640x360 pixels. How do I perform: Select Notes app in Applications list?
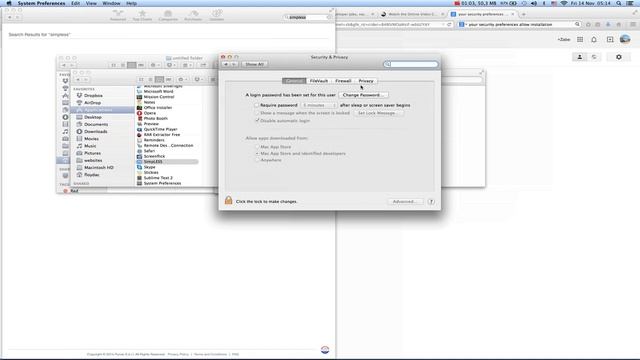[149, 102]
